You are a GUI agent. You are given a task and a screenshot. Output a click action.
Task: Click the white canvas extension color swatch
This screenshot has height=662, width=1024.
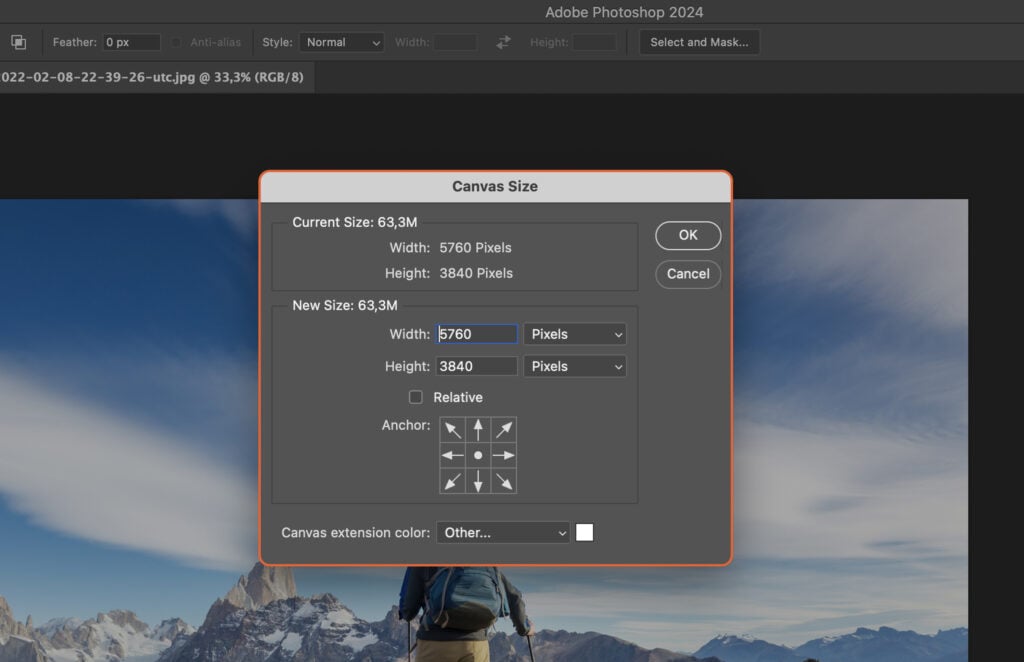pos(585,532)
